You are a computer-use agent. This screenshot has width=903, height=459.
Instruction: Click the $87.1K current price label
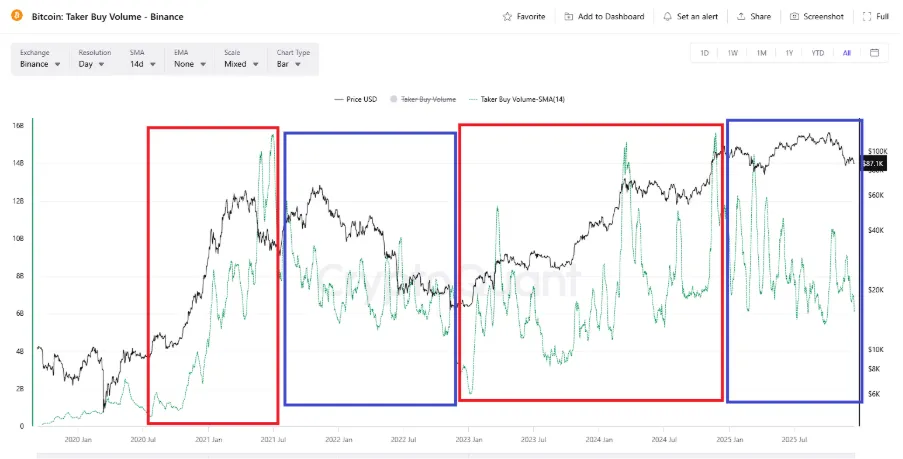tap(872, 163)
